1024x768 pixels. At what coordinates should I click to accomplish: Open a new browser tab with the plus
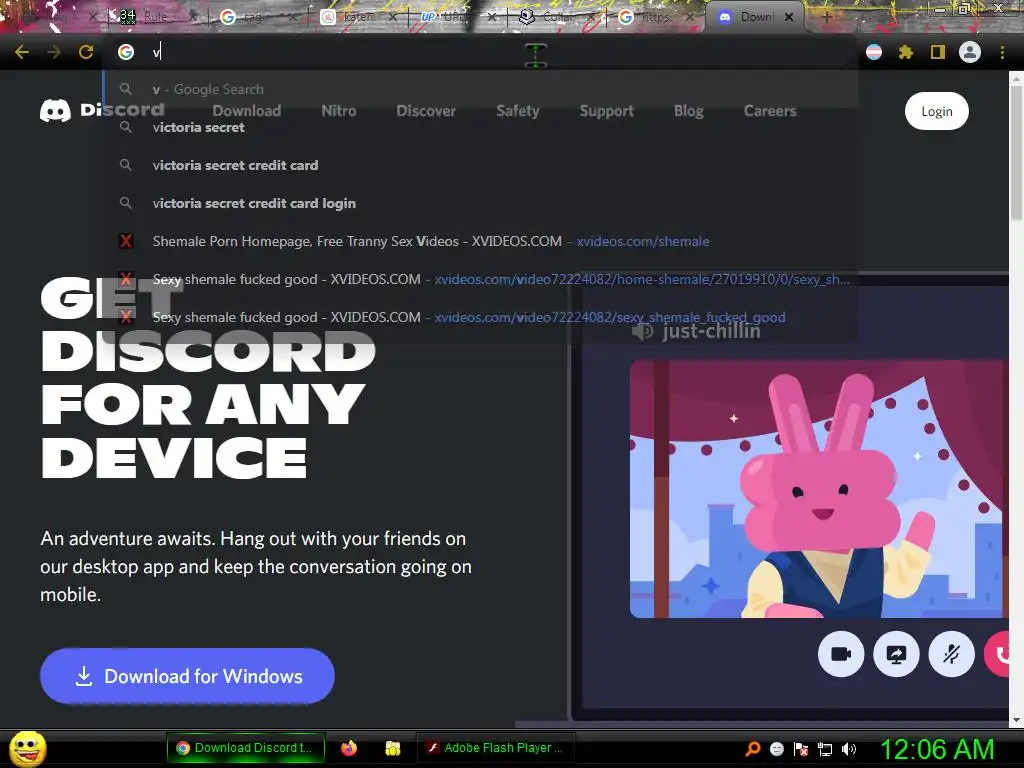pos(826,17)
